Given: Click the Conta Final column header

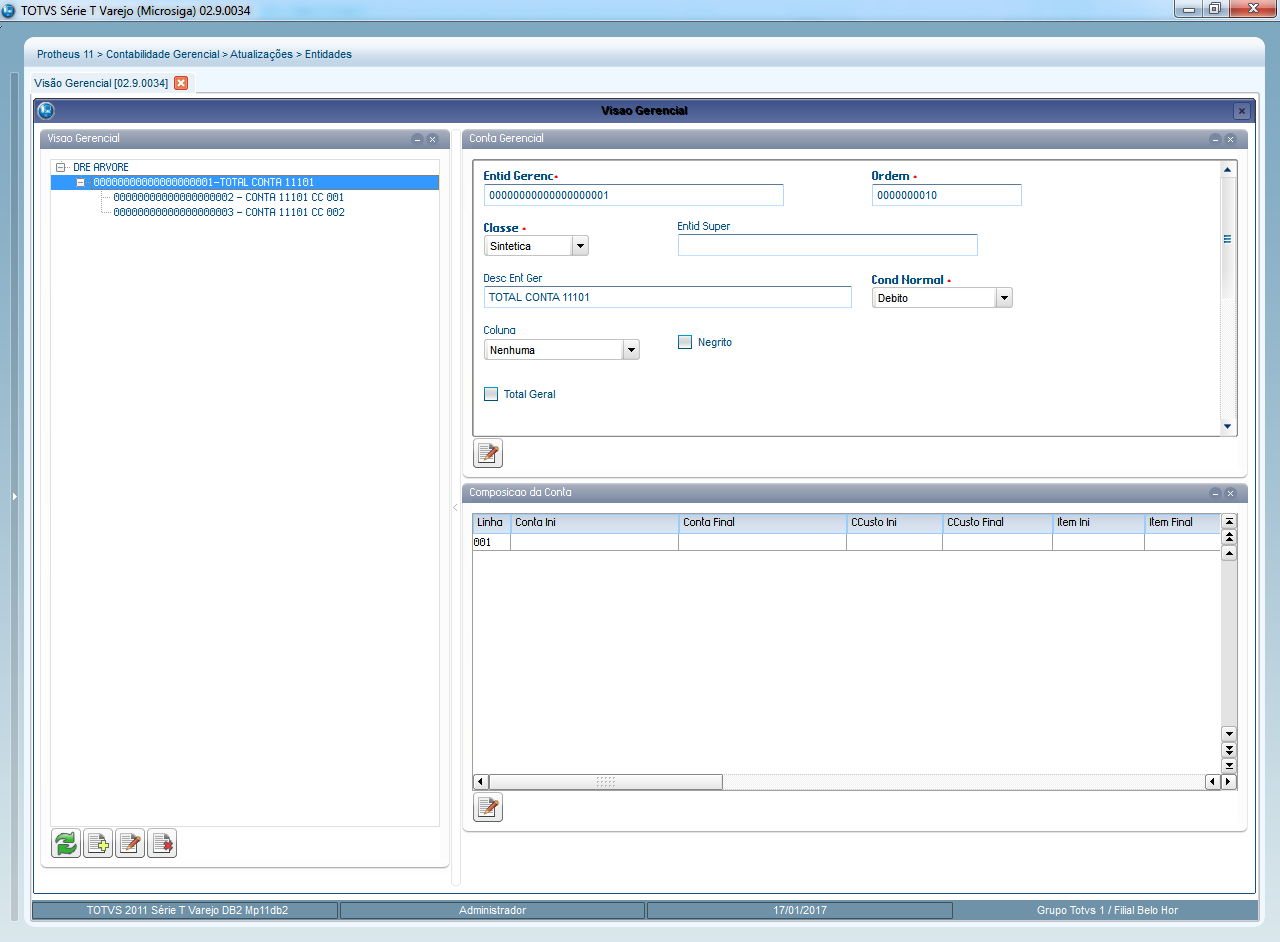Looking at the screenshot, I should pyautogui.click(x=762, y=523).
